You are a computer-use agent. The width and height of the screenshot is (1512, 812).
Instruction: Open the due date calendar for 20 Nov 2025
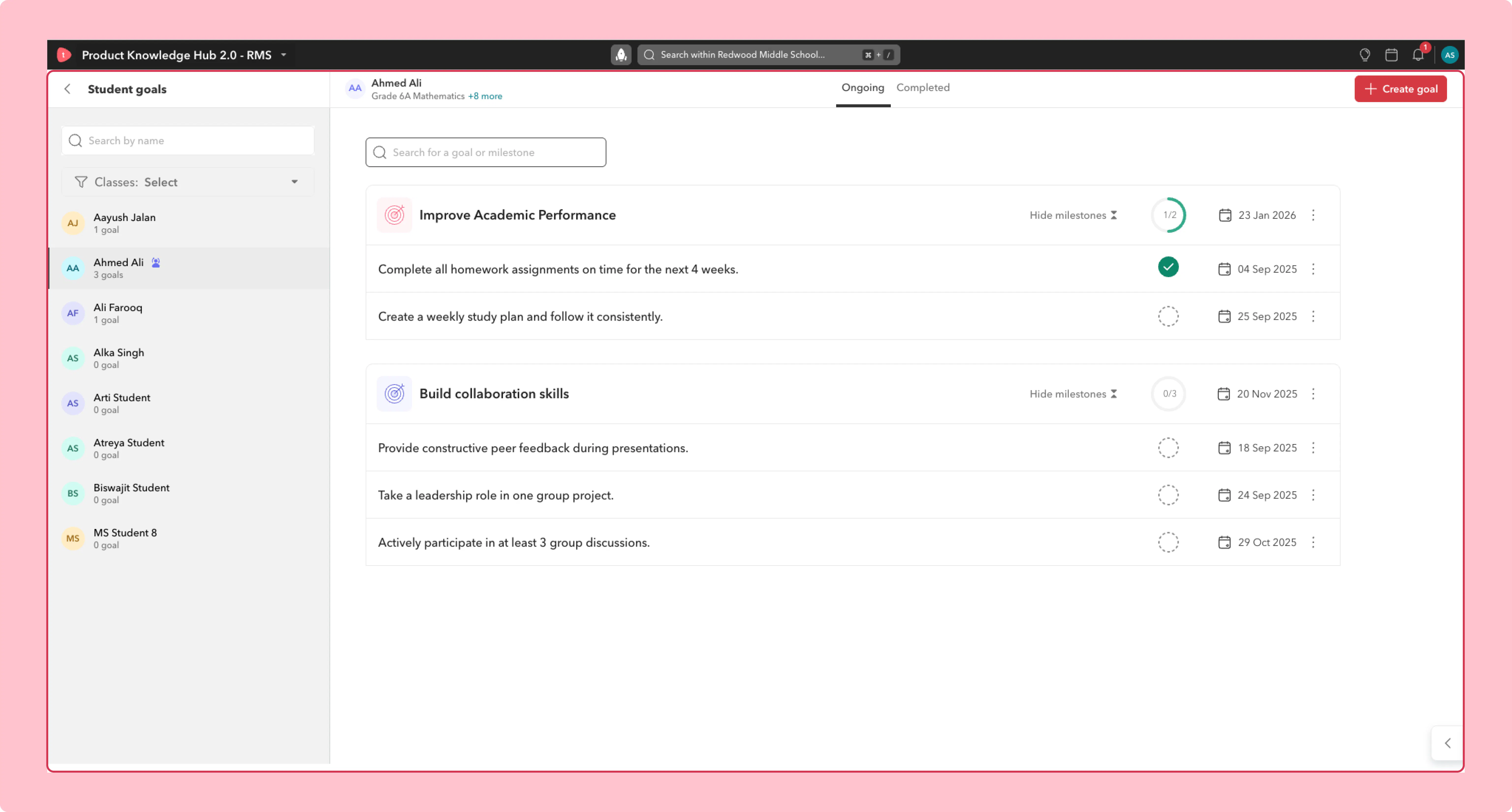click(x=1224, y=394)
